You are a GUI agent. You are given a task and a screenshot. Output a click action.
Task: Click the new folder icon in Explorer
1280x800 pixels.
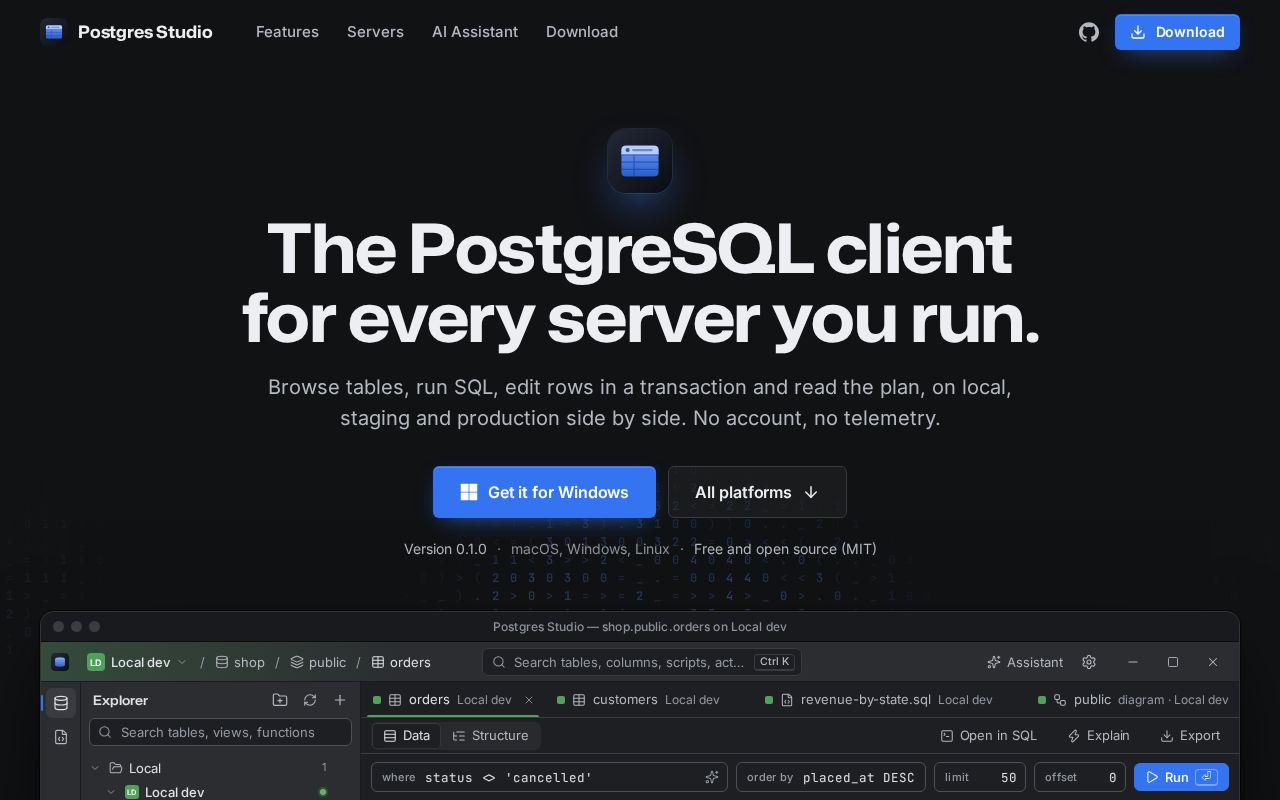pos(280,700)
